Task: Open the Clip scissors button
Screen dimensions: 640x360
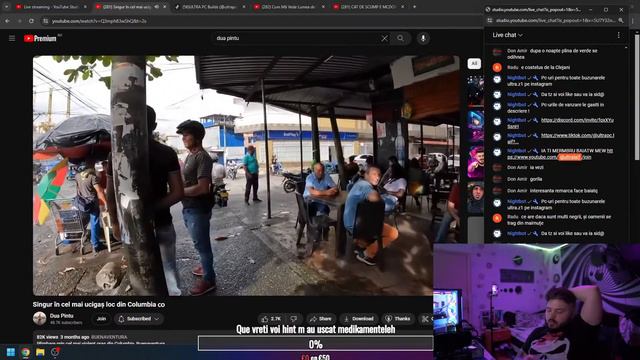Action: (x=425, y=319)
